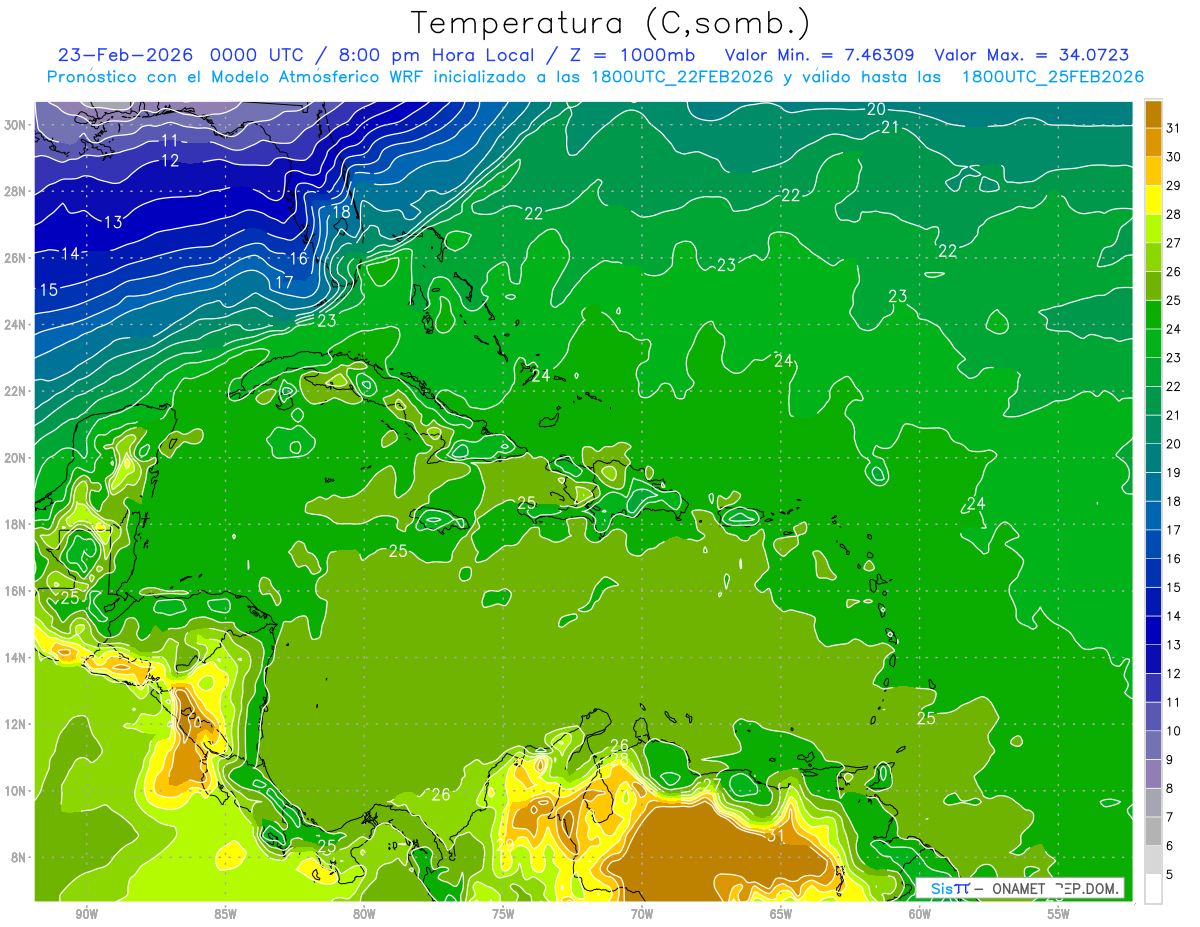The image size is (1200, 927).
Task: Click the ONAMET DEP.DOM. logo box
Action: (1020, 888)
